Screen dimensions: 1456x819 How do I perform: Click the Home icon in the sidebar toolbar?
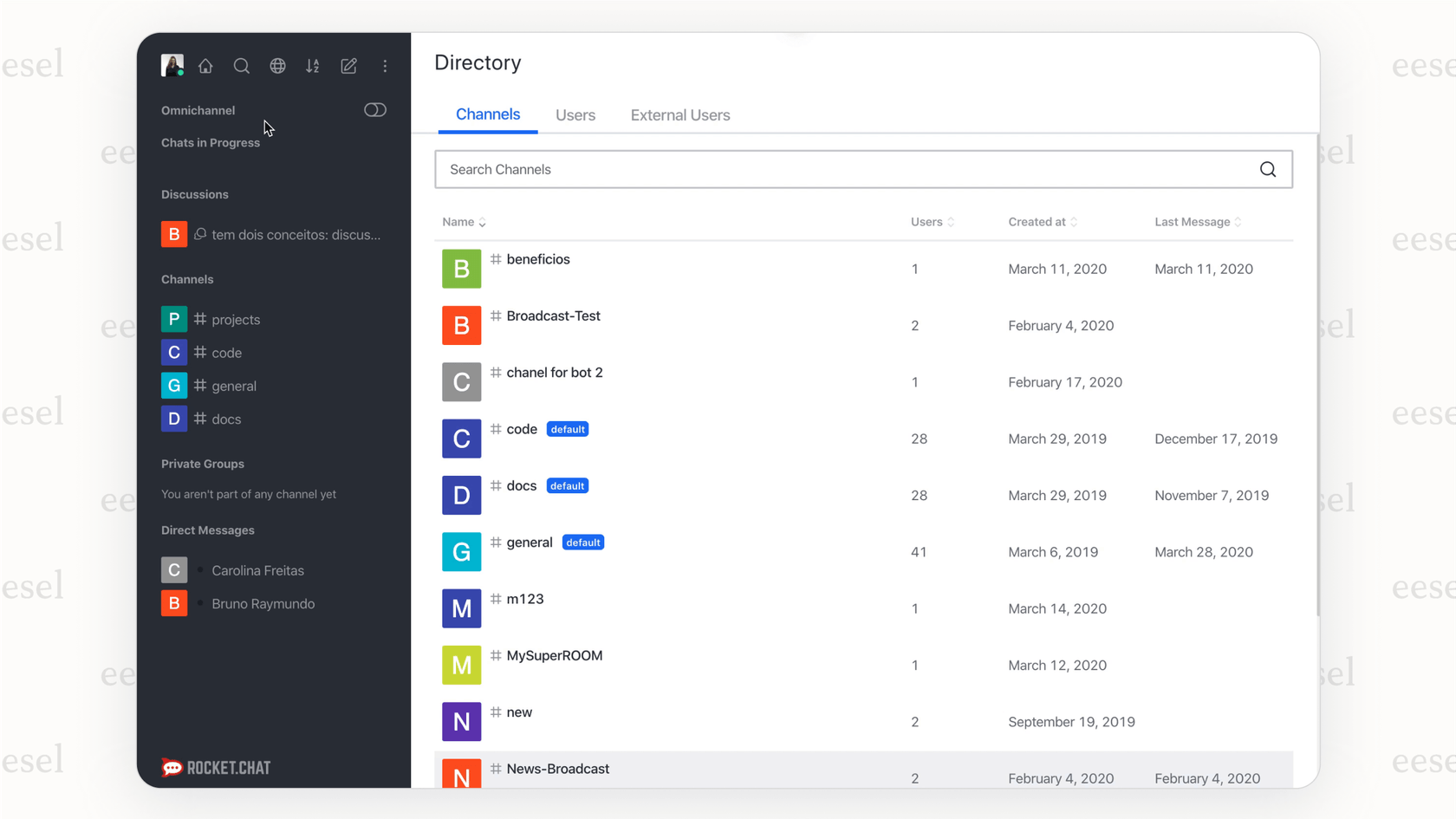(205, 66)
